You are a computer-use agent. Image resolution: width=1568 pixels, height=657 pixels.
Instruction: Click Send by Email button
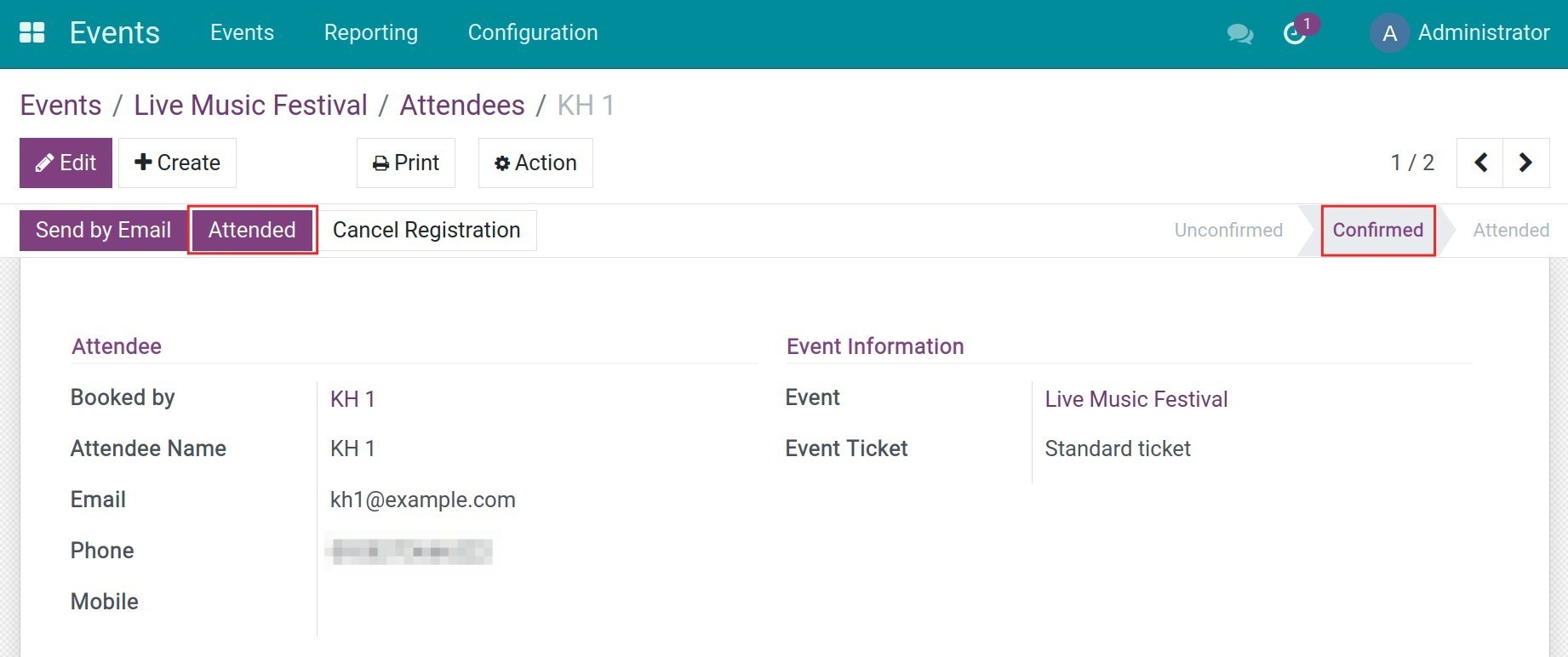pyautogui.click(x=103, y=230)
